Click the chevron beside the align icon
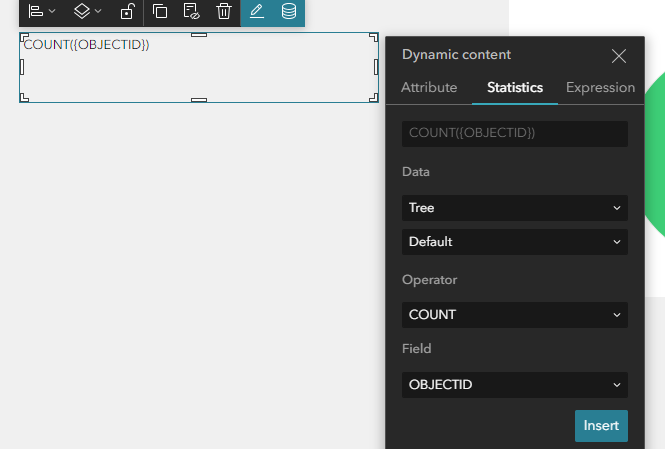 [52, 11]
